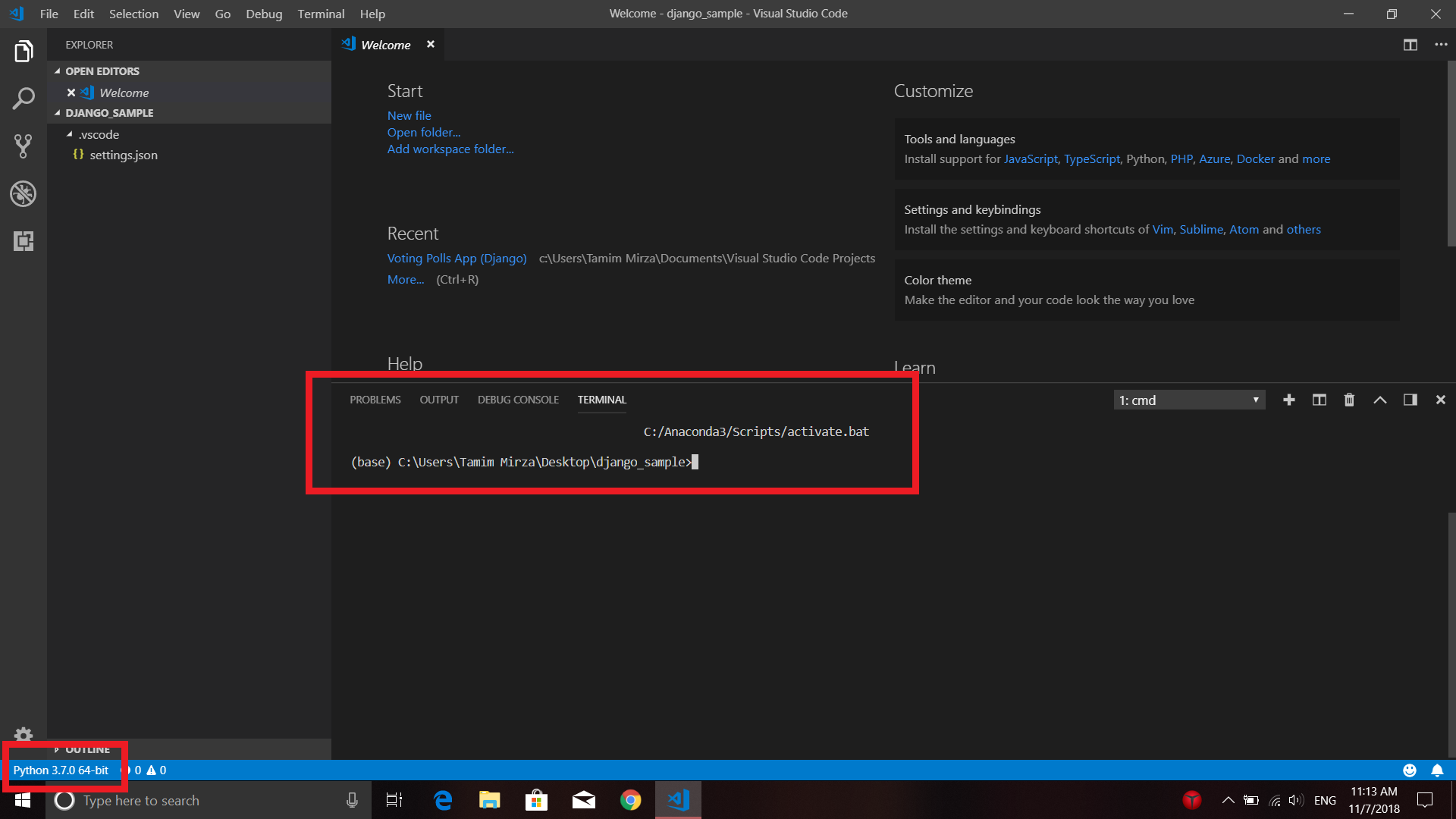The height and width of the screenshot is (819, 1456).
Task: Click the More... recent link
Action: click(x=406, y=279)
